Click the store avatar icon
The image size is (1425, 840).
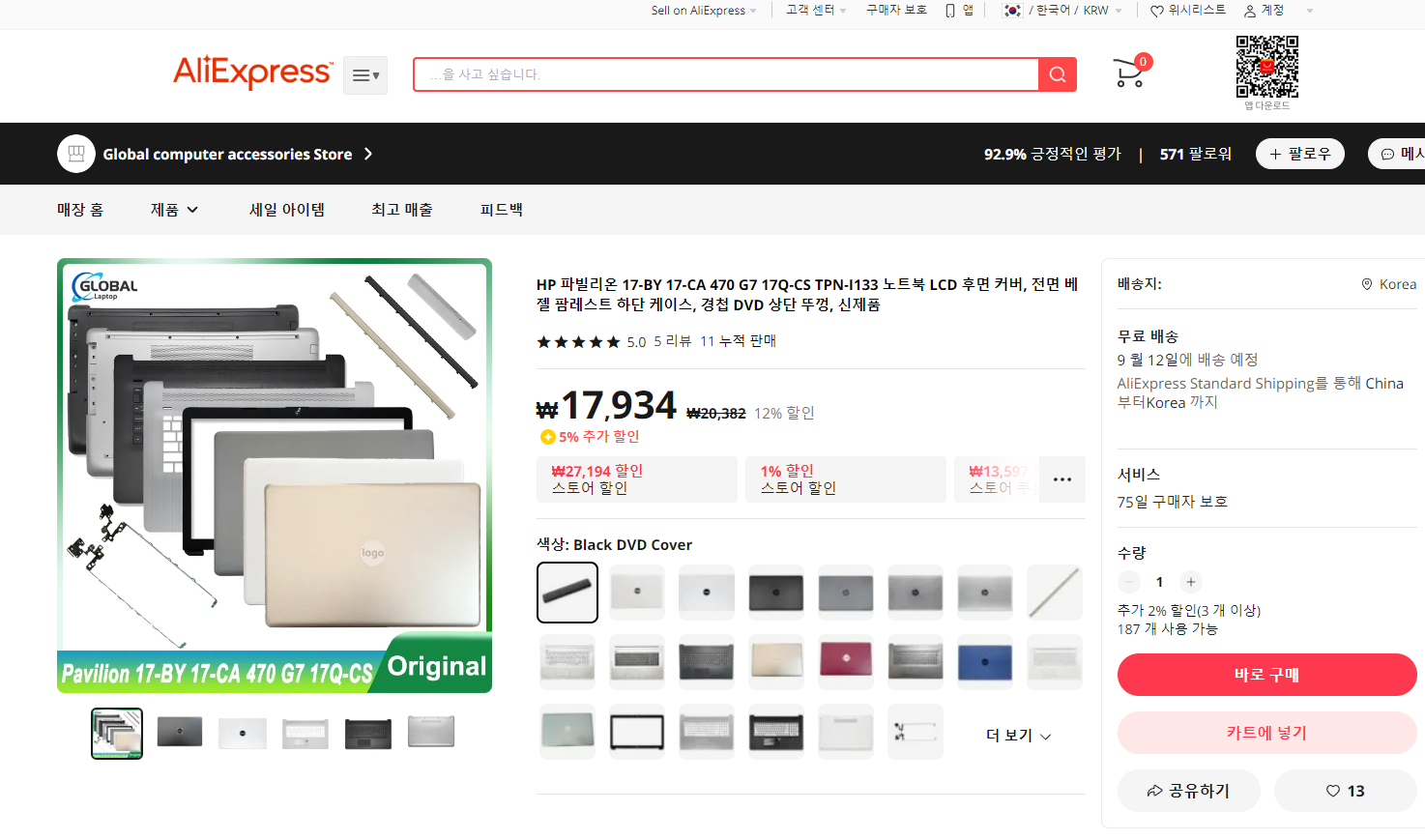point(76,154)
